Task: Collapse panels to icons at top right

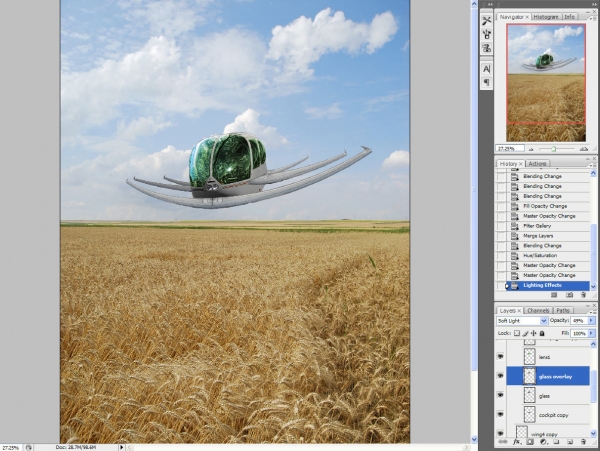Action: pyautogui.click(x=594, y=4)
